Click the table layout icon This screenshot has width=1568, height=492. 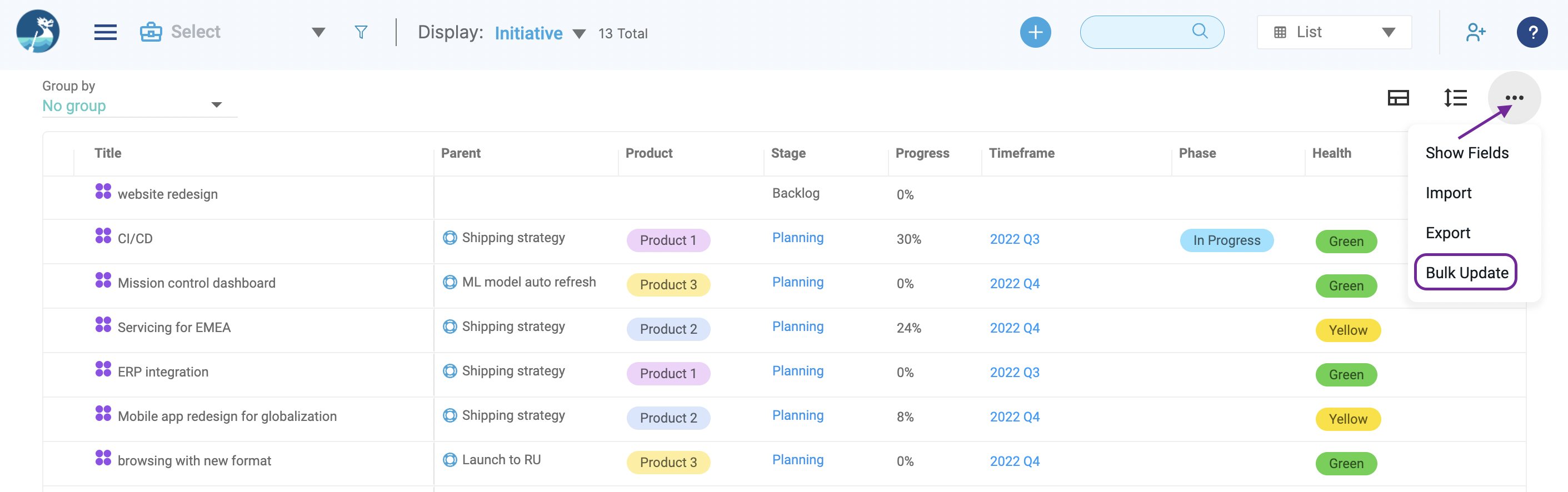[1397, 98]
